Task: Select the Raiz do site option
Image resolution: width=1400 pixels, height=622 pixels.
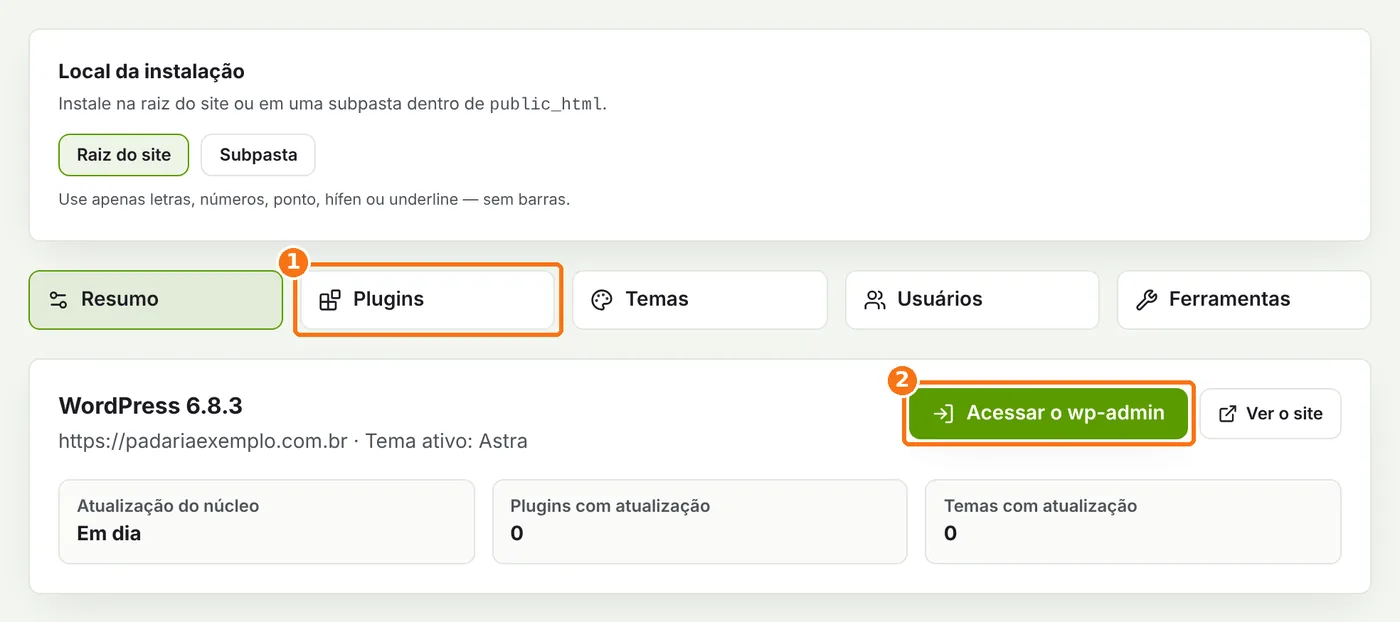Action: 124,155
